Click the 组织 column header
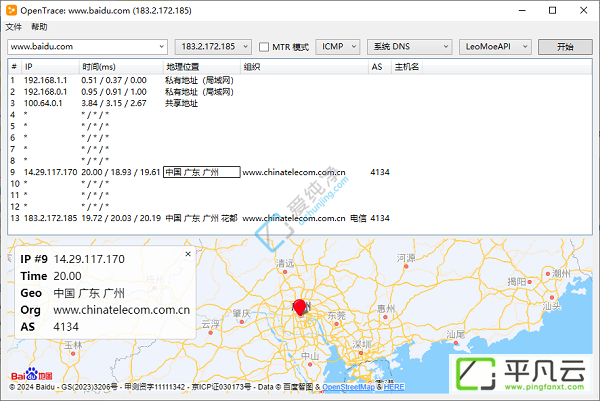Image resolution: width=600 pixels, height=401 pixels. pyautogui.click(x=304, y=67)
